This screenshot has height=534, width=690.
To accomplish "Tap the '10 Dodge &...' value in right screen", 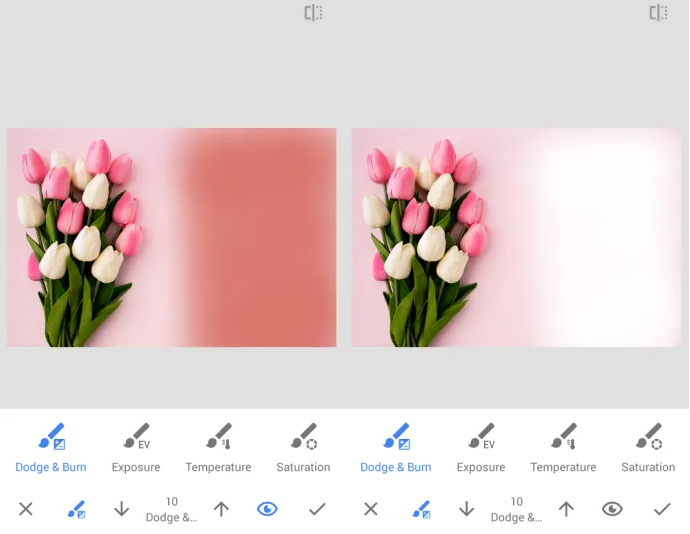I will click(516, 509).
